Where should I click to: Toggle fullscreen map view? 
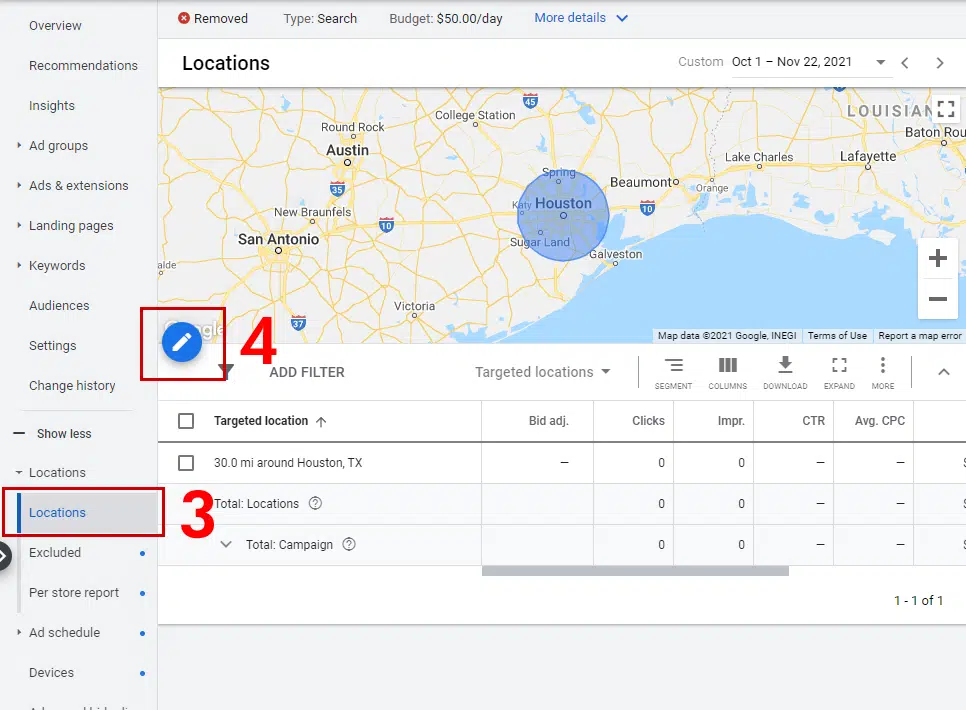tap(946, 109)
